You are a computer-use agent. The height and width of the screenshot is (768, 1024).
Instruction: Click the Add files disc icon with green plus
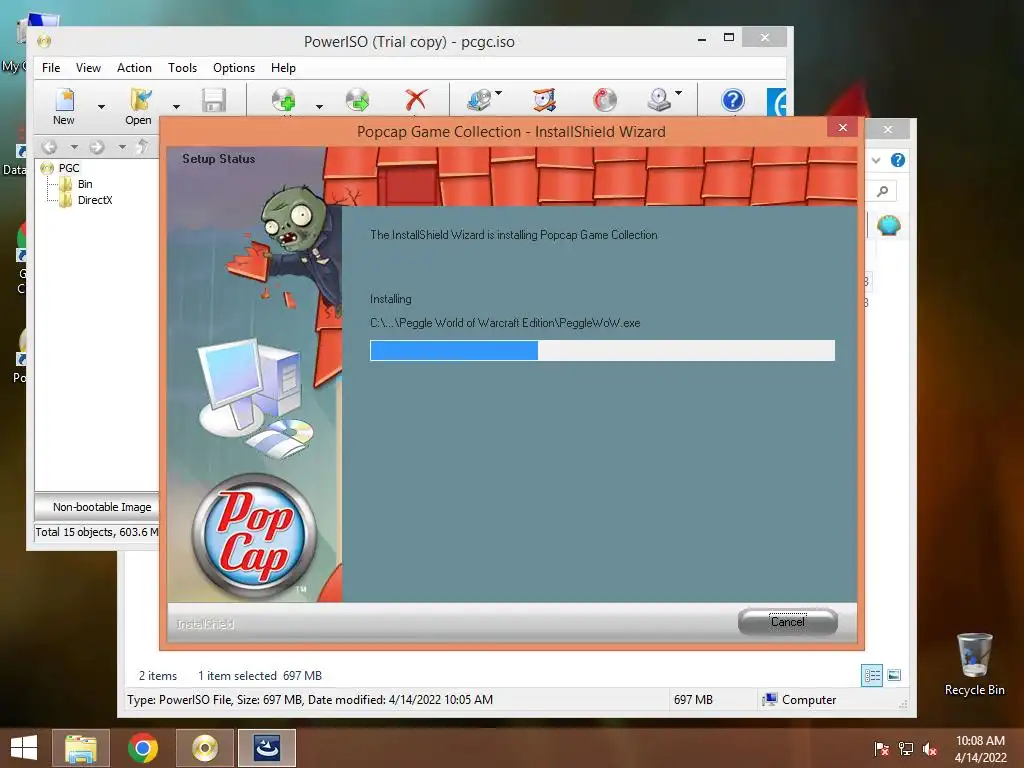(283, 101)
